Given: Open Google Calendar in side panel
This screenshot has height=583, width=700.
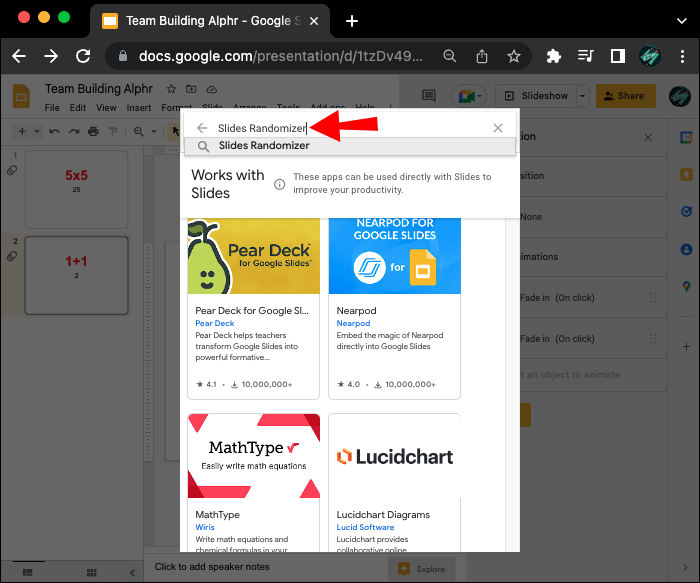Looking at the screenshot, I should pyautogui.click(x=686, y=137).
